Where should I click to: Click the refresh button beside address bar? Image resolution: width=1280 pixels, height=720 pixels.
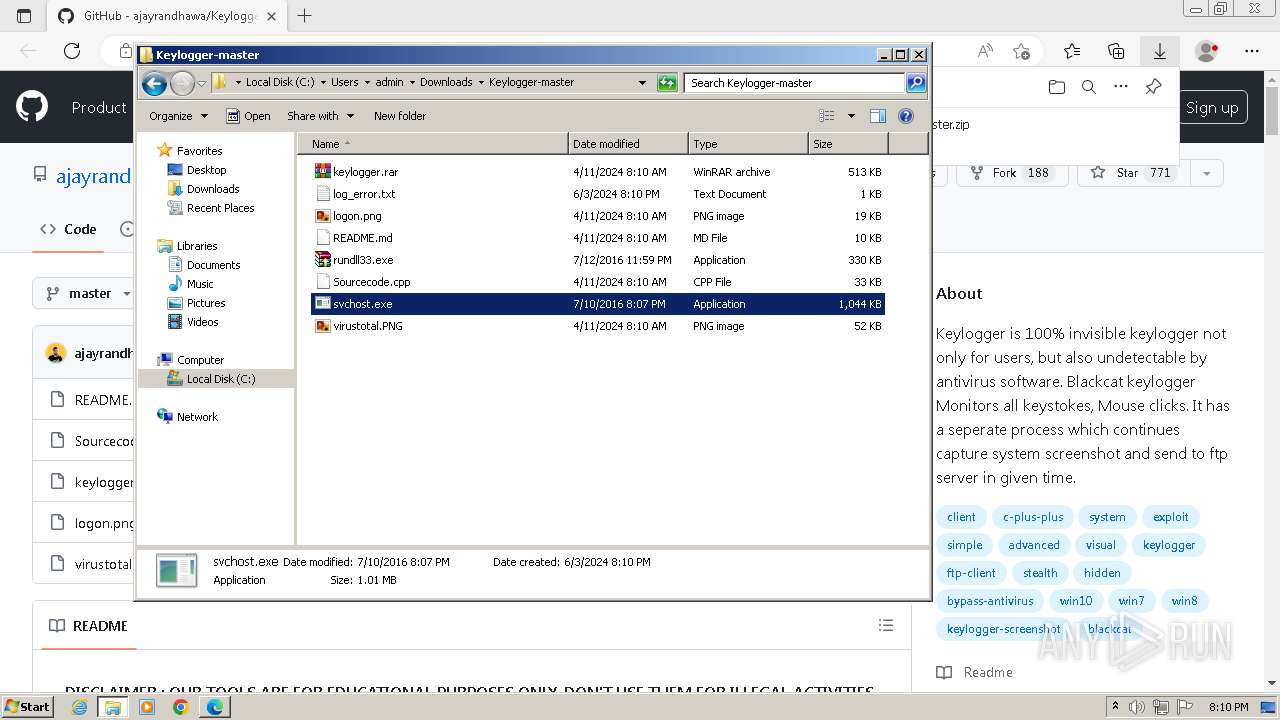coord(667,83)
